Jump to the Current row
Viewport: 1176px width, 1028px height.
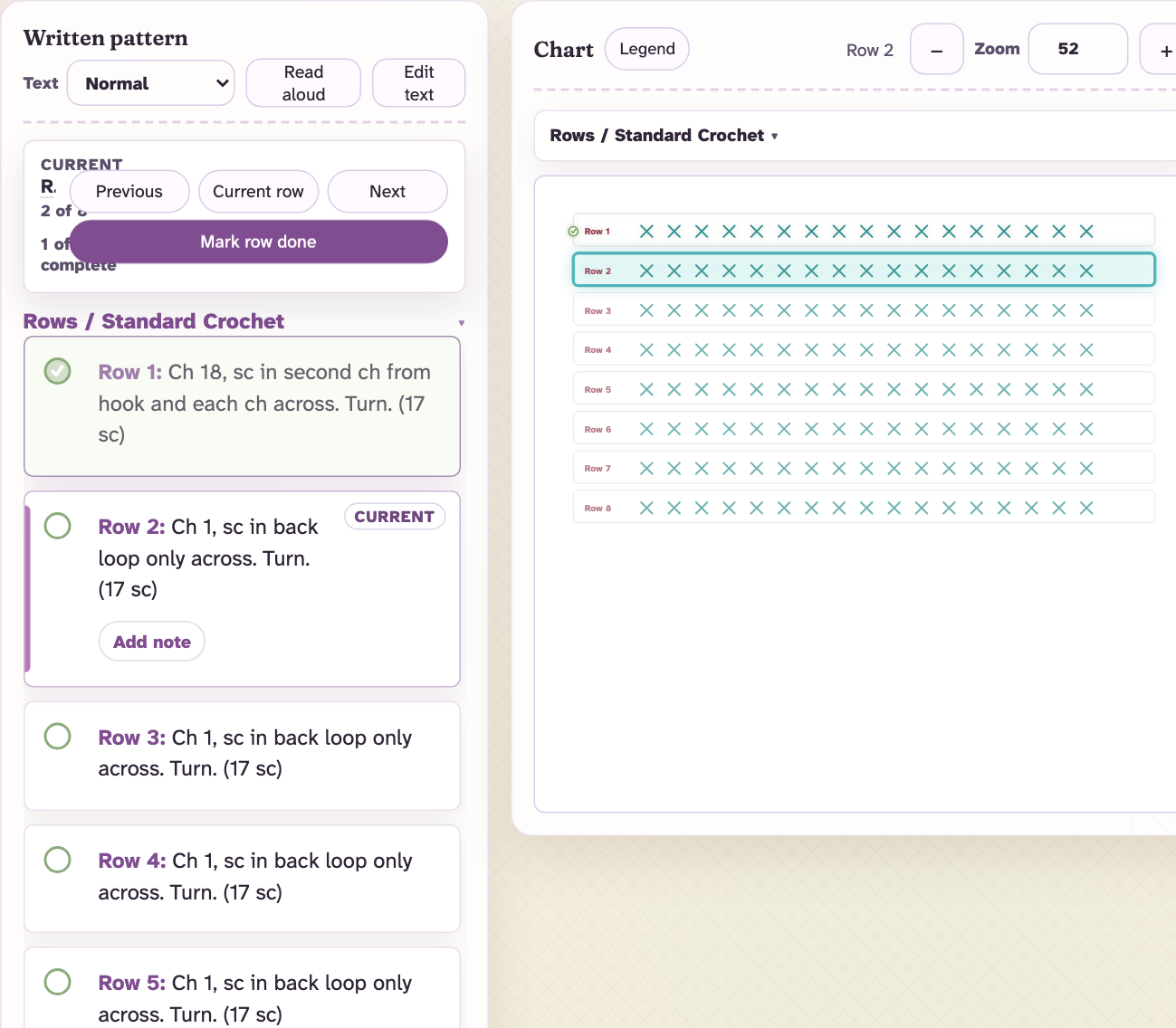click(x=258, y=192)
